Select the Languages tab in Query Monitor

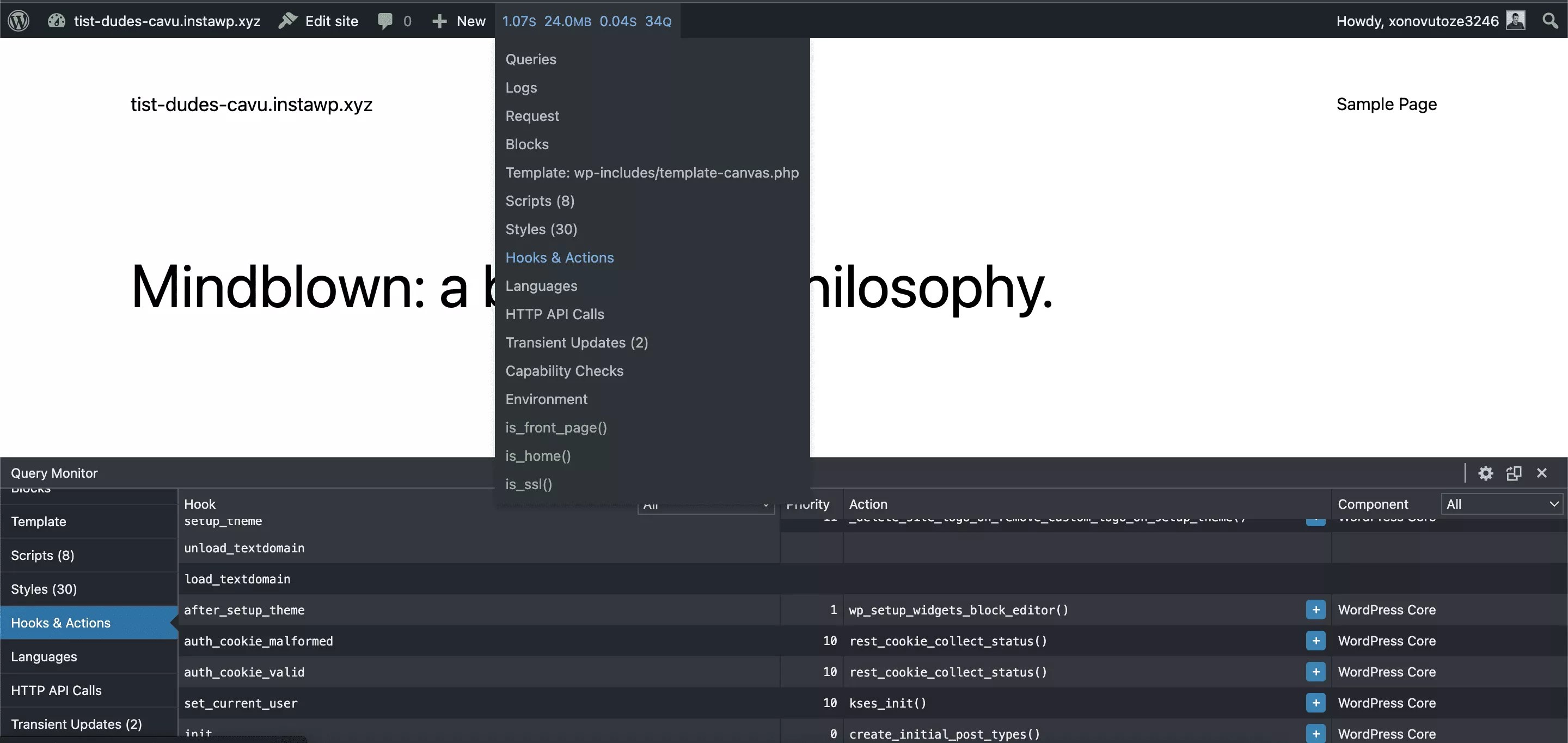pos(44,656)
